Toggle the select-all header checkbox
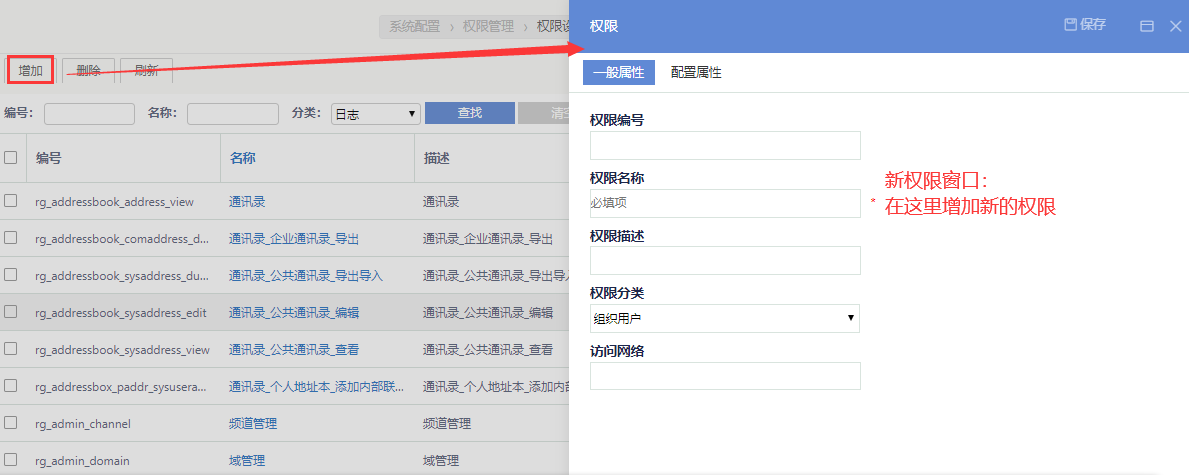Image resolution: width=1189 pixels, height=475 pixels. (x=11, y=157)
